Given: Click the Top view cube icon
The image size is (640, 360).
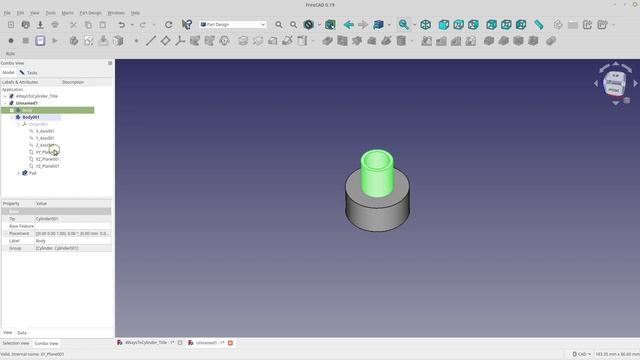Looking at the screenshot, I should [458, 24].
